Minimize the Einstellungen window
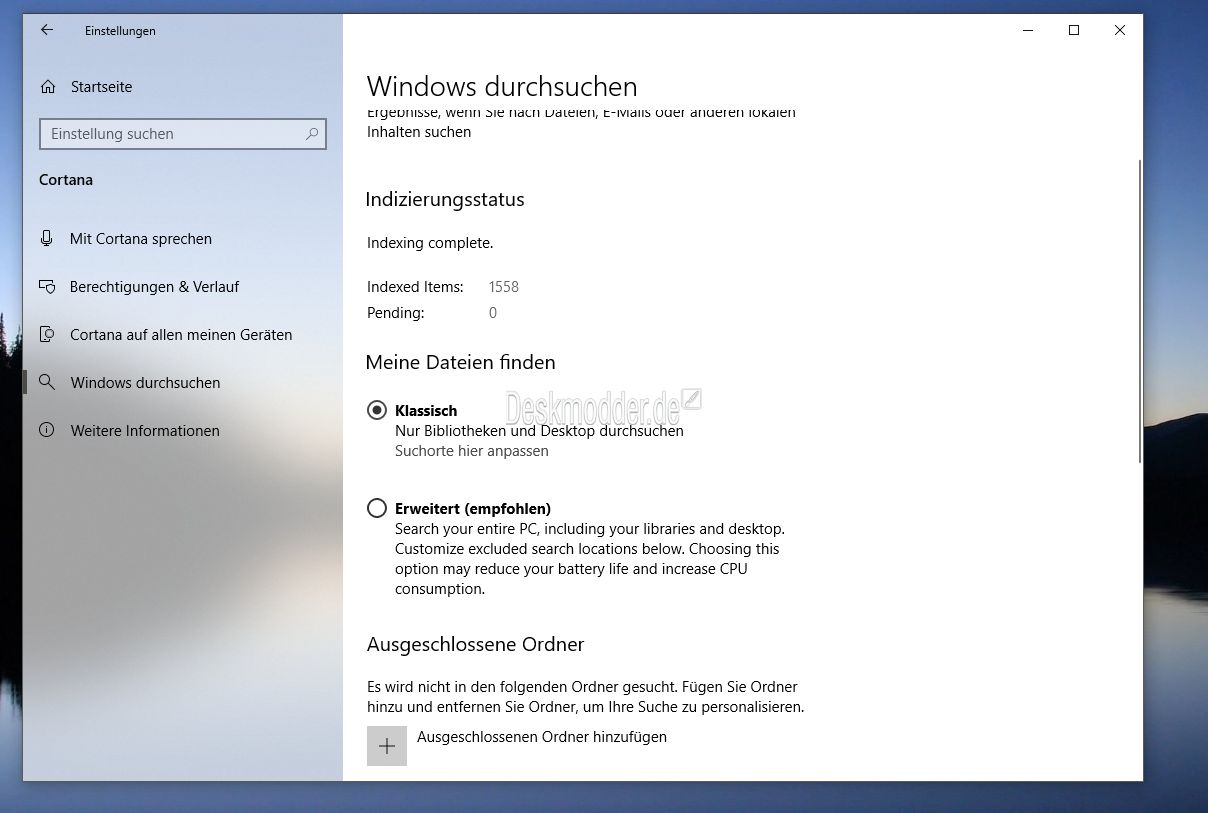Screen dimensions: 1208x813 (1028, 30)
